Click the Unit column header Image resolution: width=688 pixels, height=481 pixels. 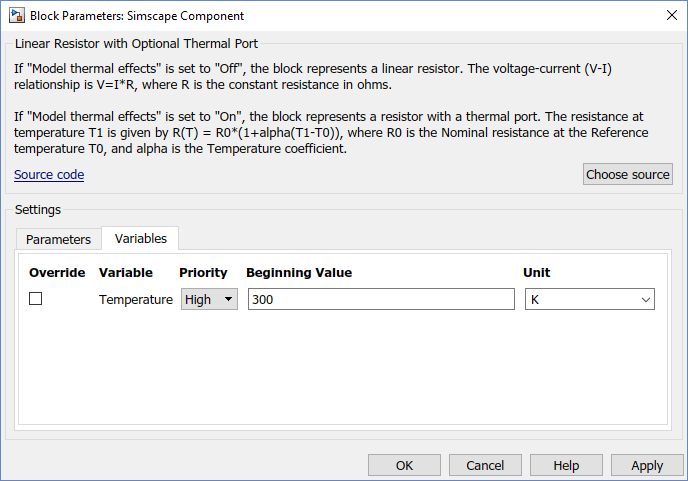click(x=537, y=272)
